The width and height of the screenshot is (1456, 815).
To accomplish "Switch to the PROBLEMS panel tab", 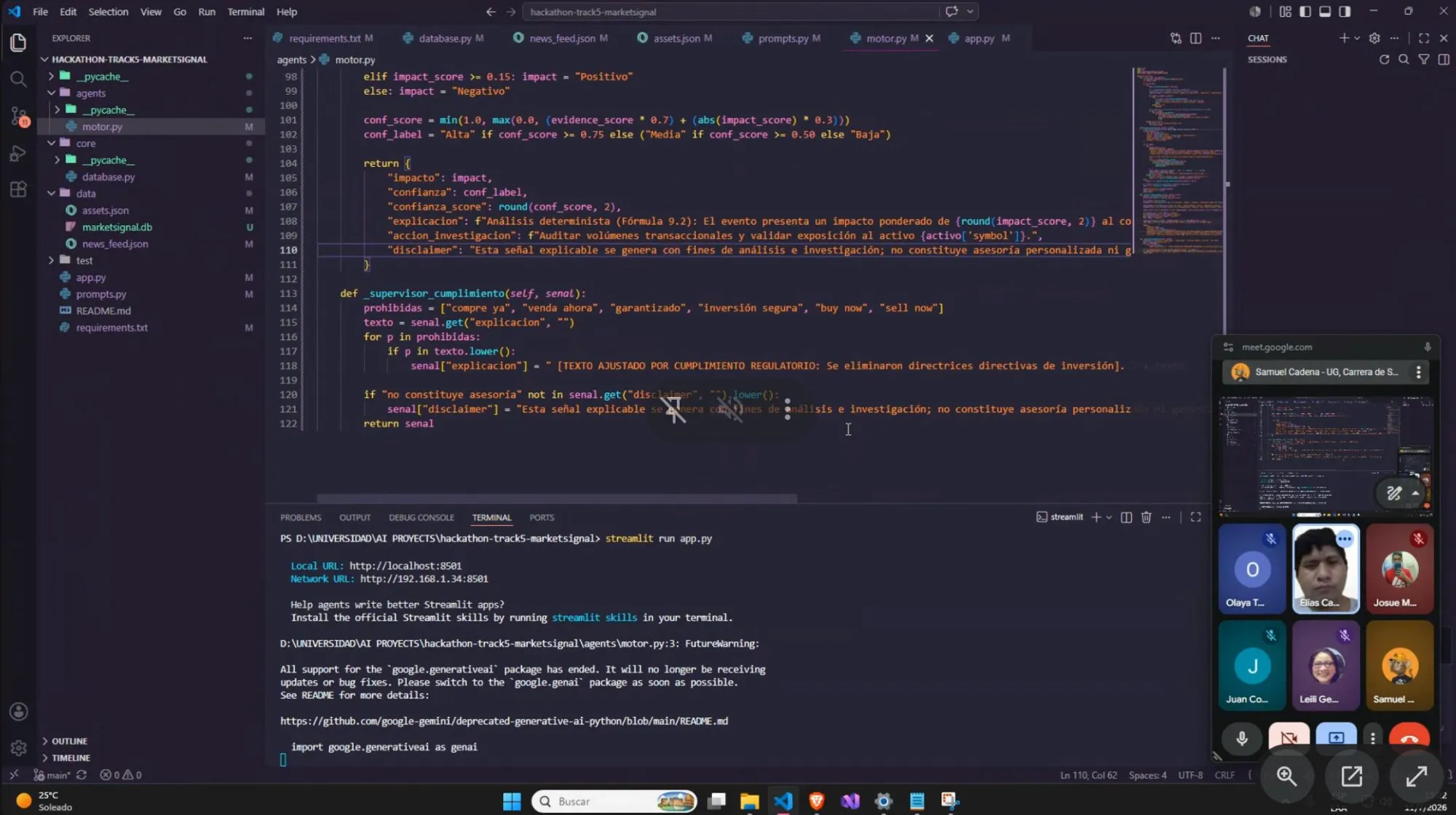I will (x=300, y=517).
